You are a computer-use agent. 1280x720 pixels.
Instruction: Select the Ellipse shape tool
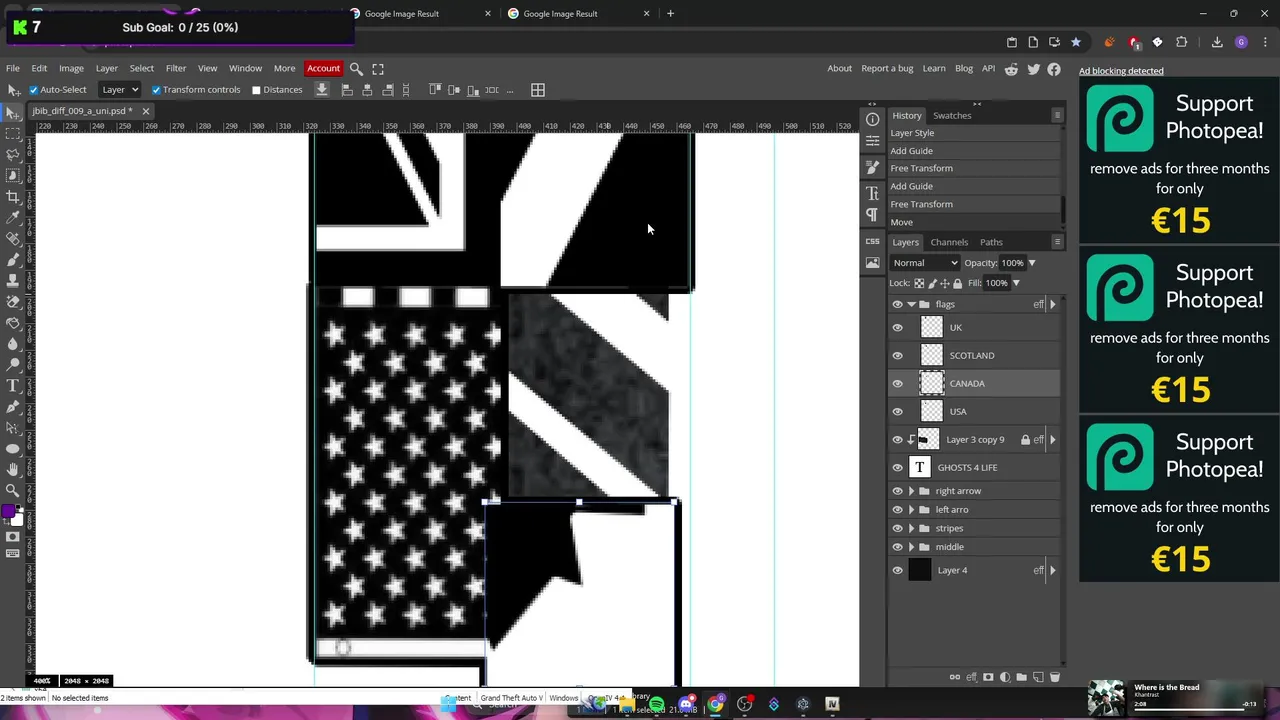13,448
